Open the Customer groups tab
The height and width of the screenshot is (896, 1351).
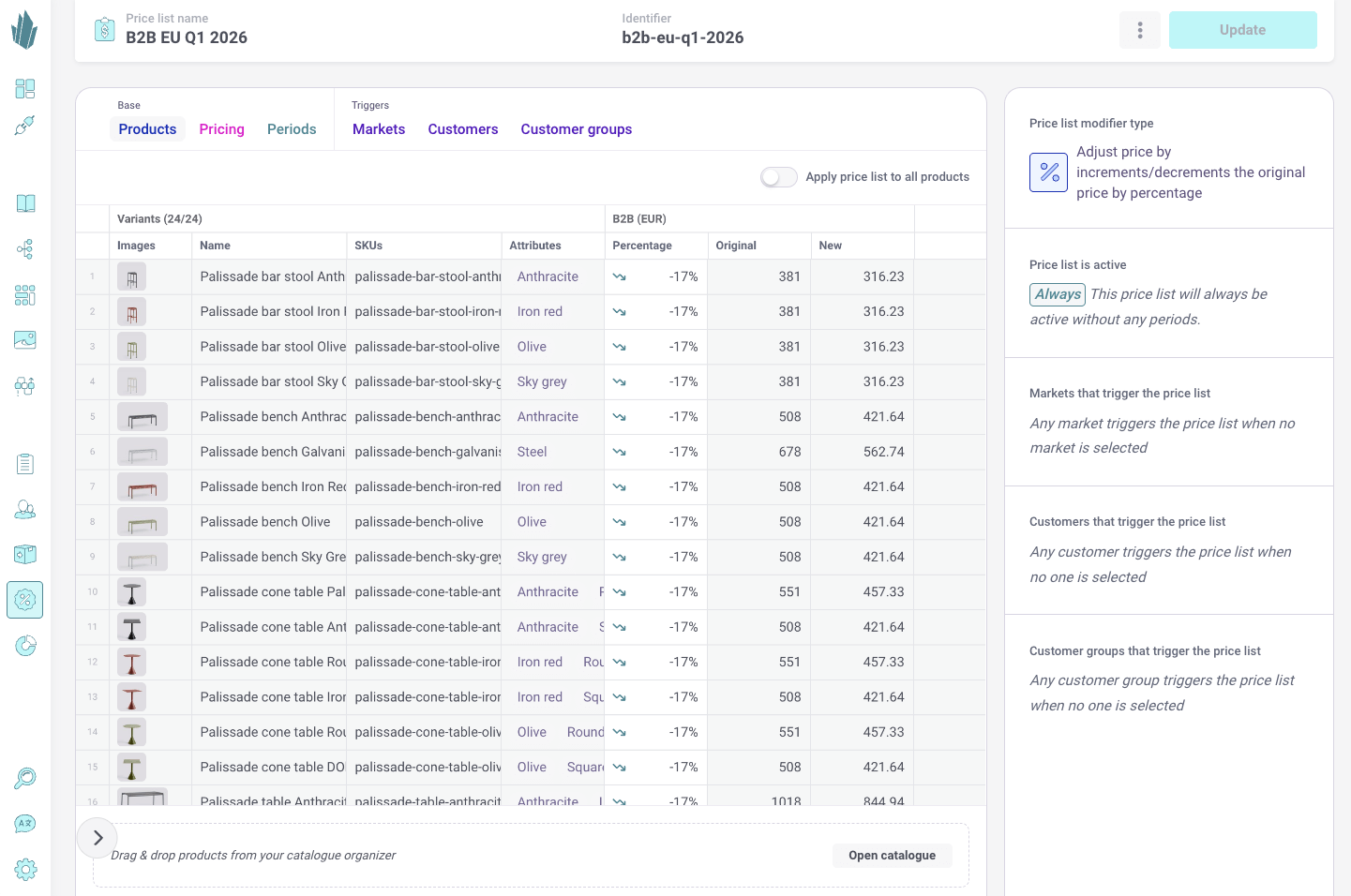coord(576,129)
